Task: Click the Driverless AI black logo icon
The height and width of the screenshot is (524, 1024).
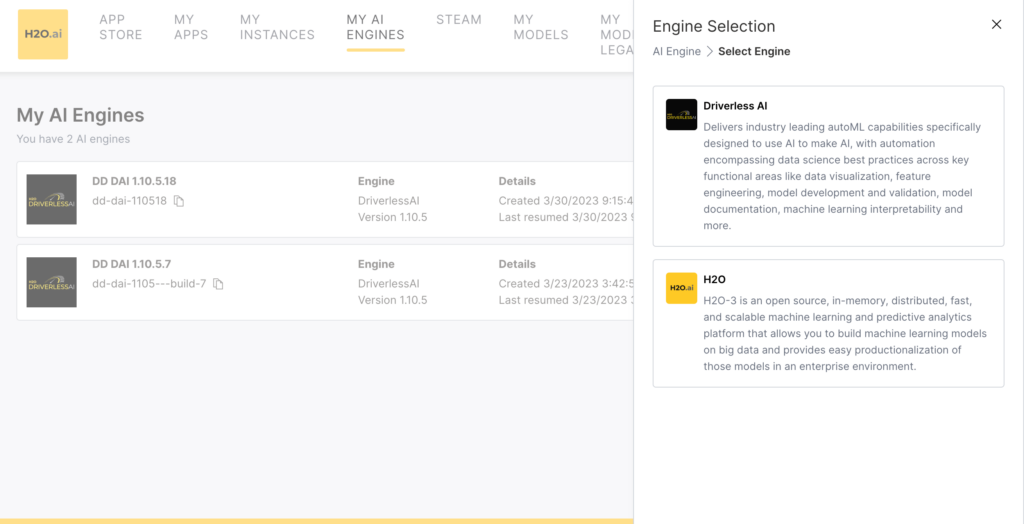Action: coord(682,114)
